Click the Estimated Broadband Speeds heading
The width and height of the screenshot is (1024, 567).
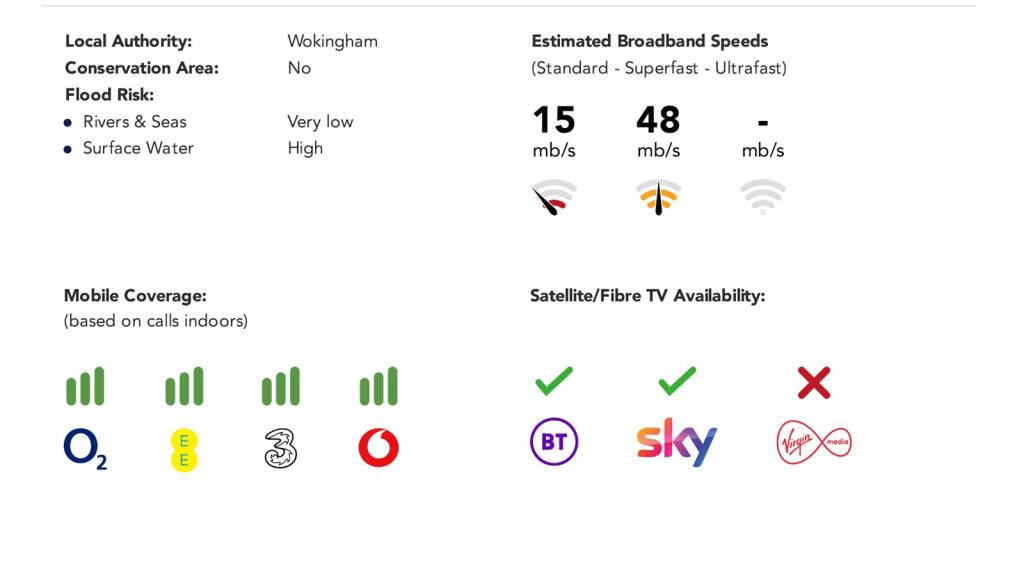click(x=649, y=41)
